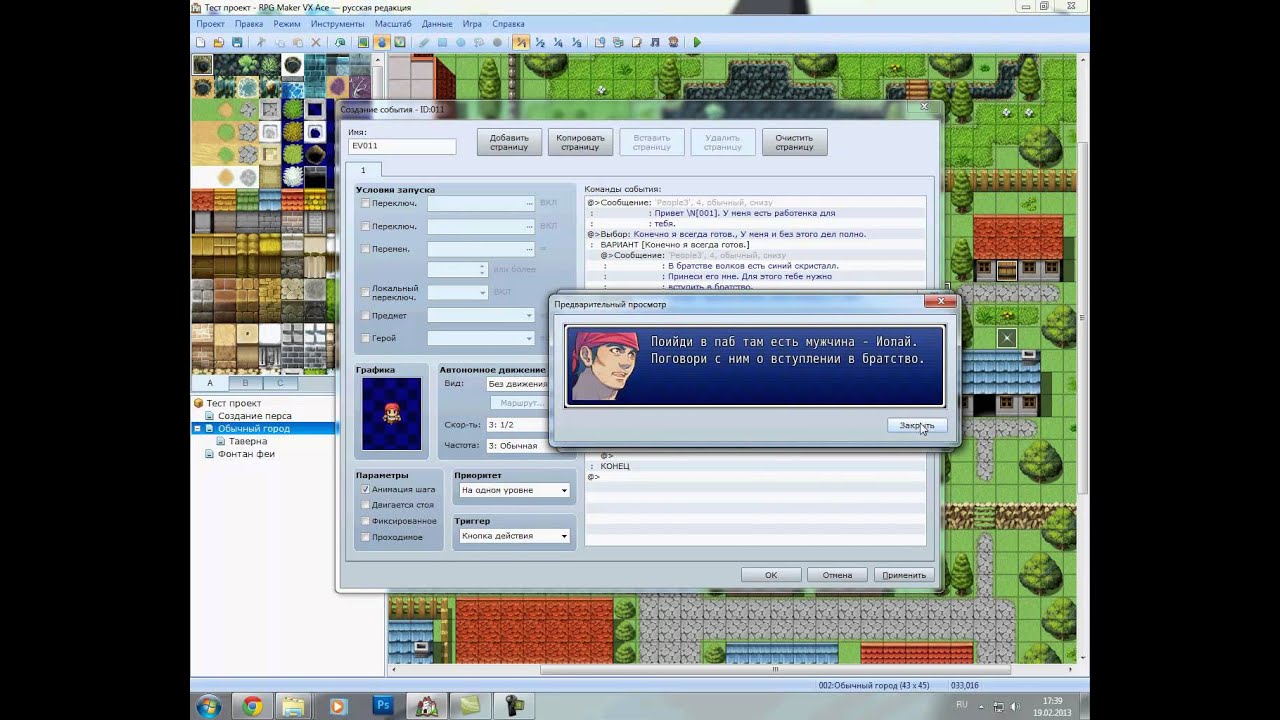Enable the Перемен. condition checkbox
This screenshot has height=720, width=1280.
tap(365, 248)
